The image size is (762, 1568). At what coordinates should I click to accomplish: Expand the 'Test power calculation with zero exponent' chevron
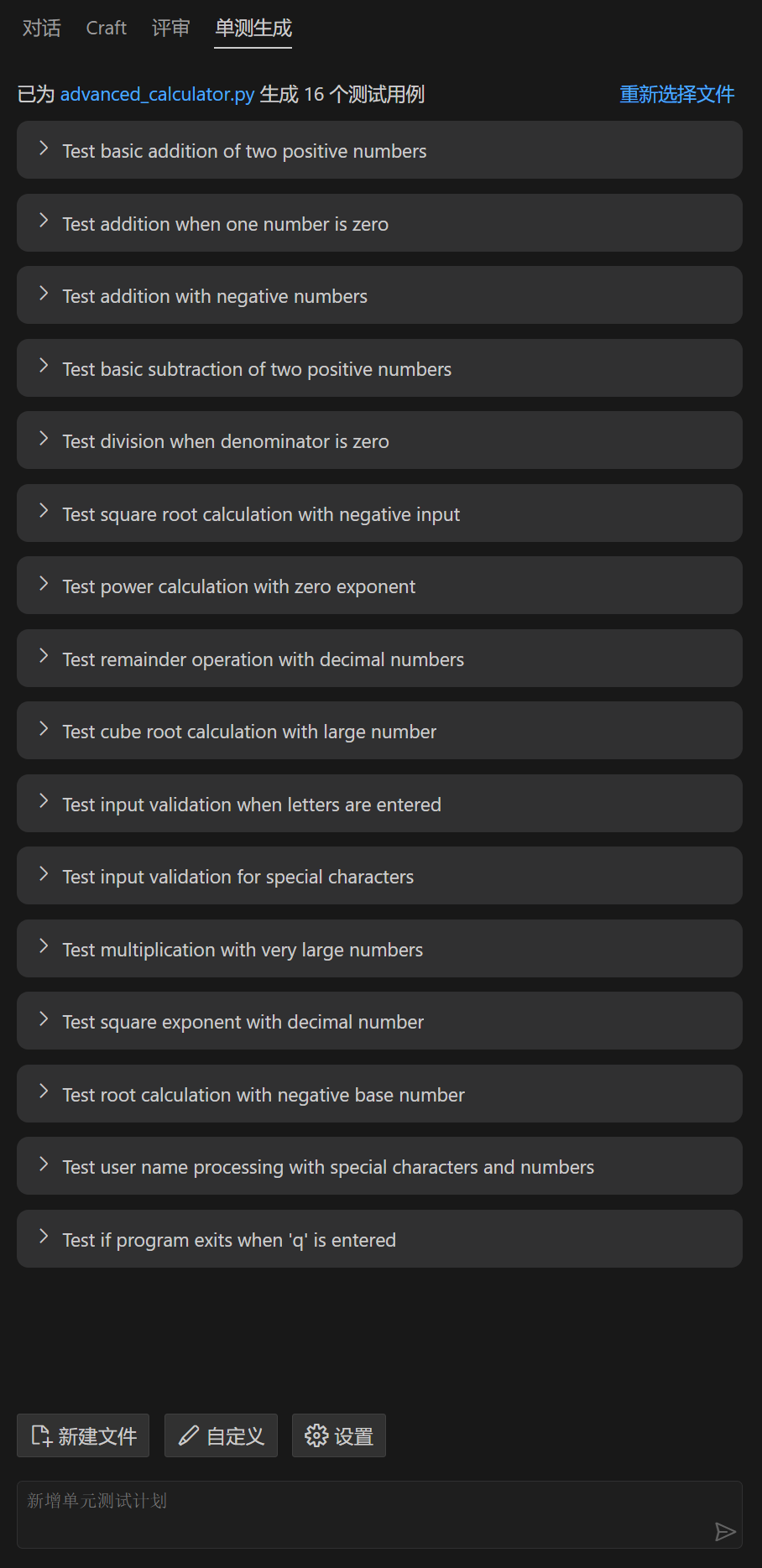(x=44, y=584)
